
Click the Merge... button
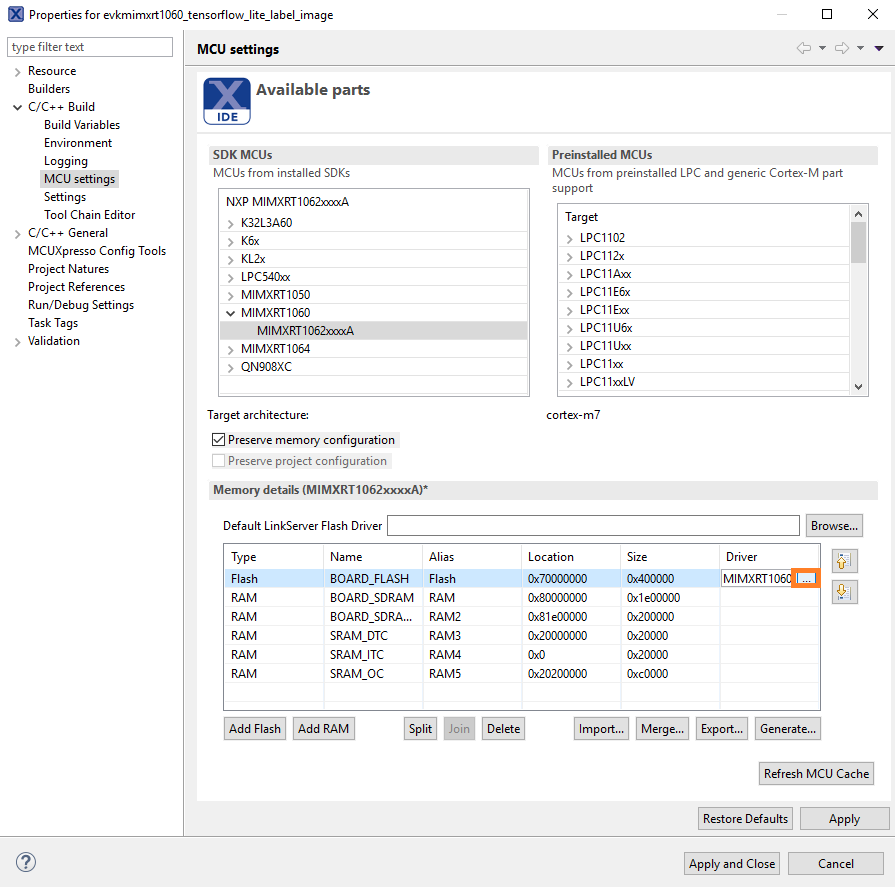(662, 728)
